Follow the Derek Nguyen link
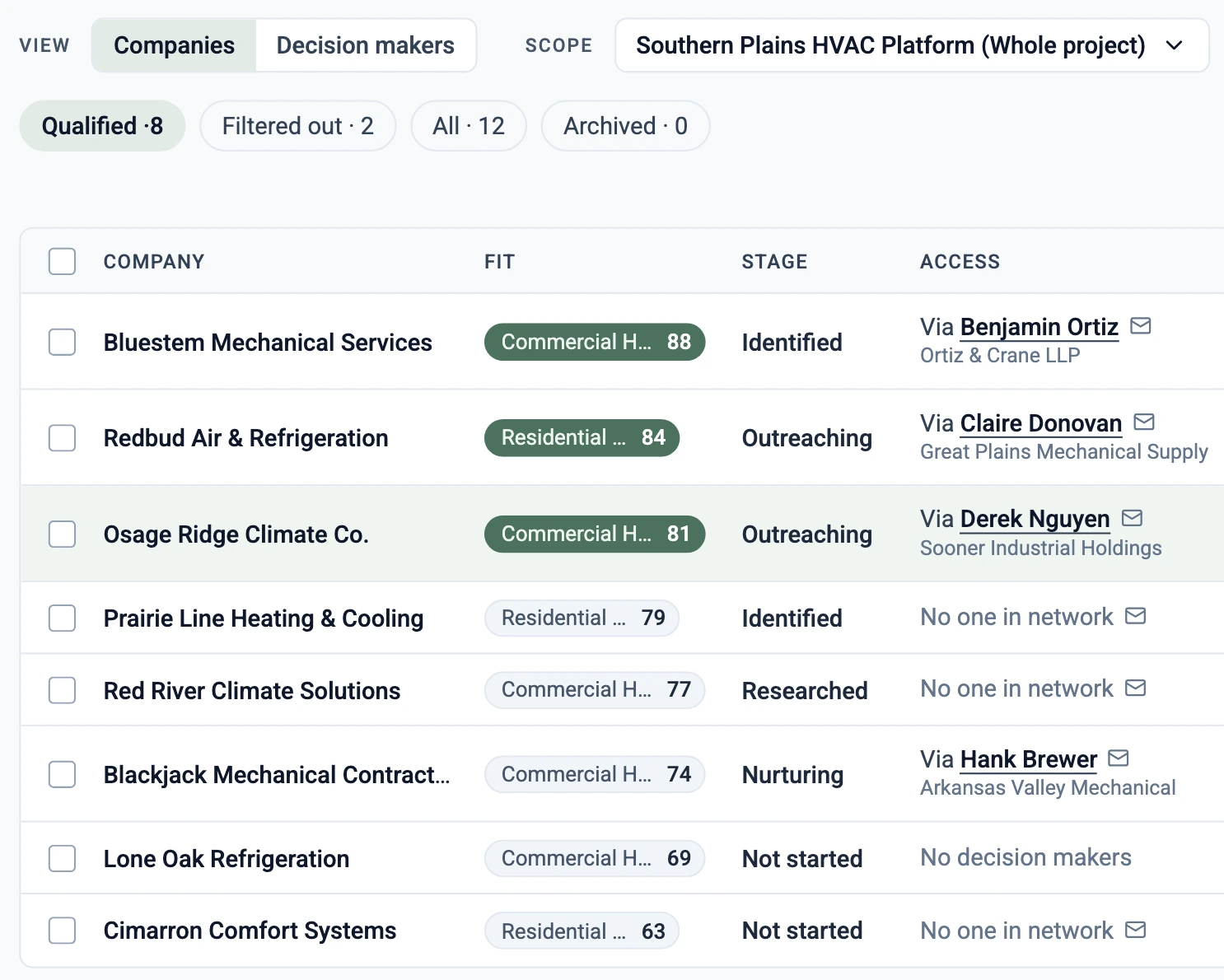1224x980 pixels. (x=1035, y=519)
